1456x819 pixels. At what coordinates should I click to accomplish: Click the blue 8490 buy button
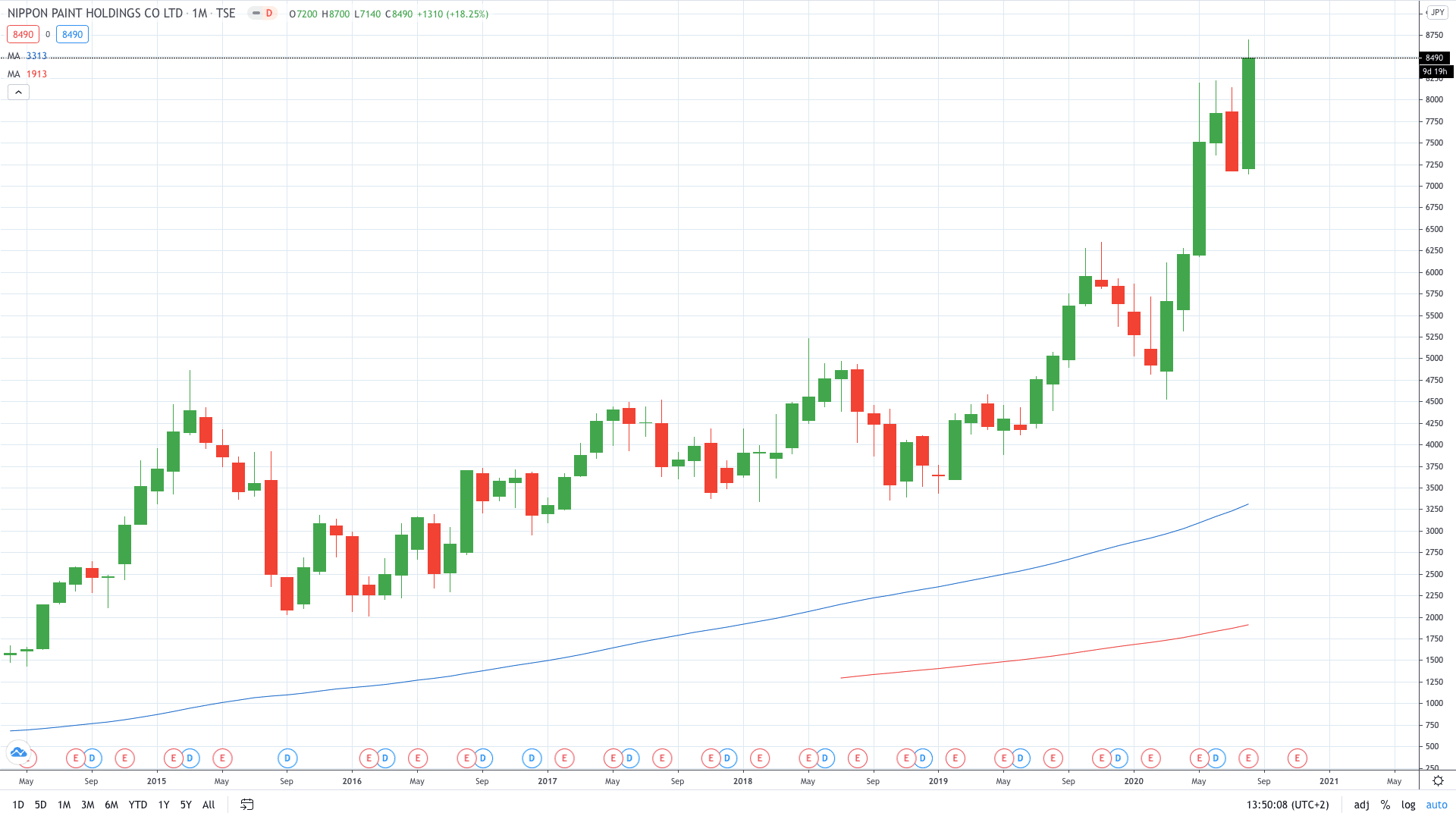click(x=73, y=34)
